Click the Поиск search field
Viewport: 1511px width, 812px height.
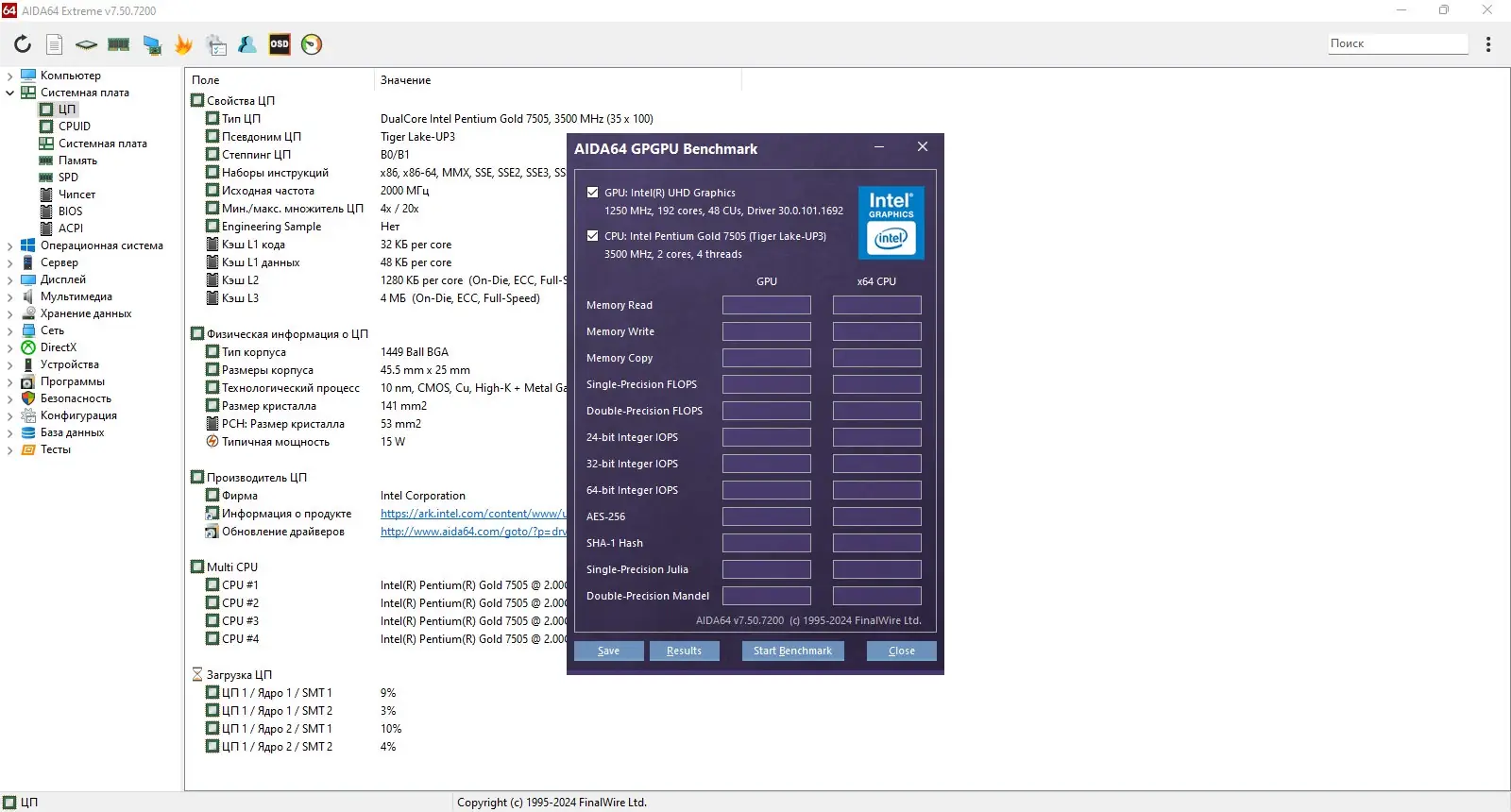(x=1398, y=43)
